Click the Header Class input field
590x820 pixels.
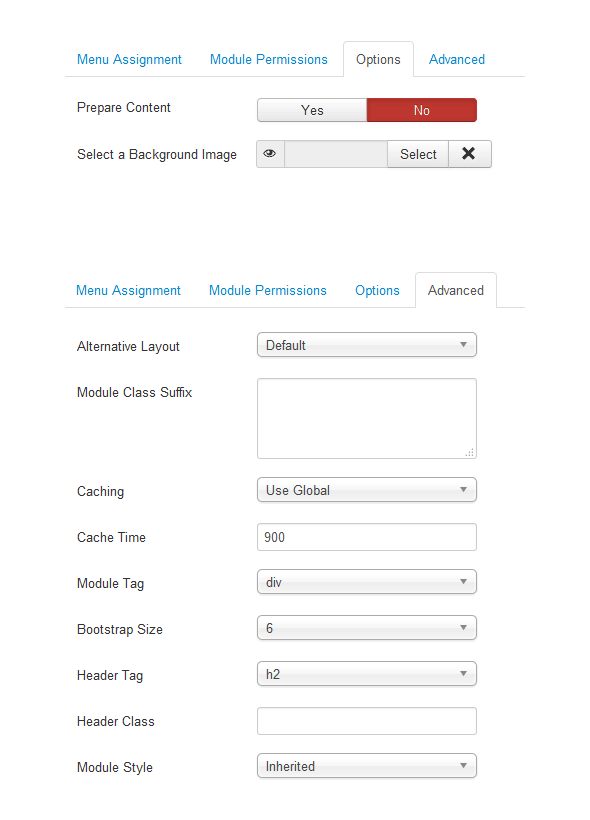tap(367, 721)
